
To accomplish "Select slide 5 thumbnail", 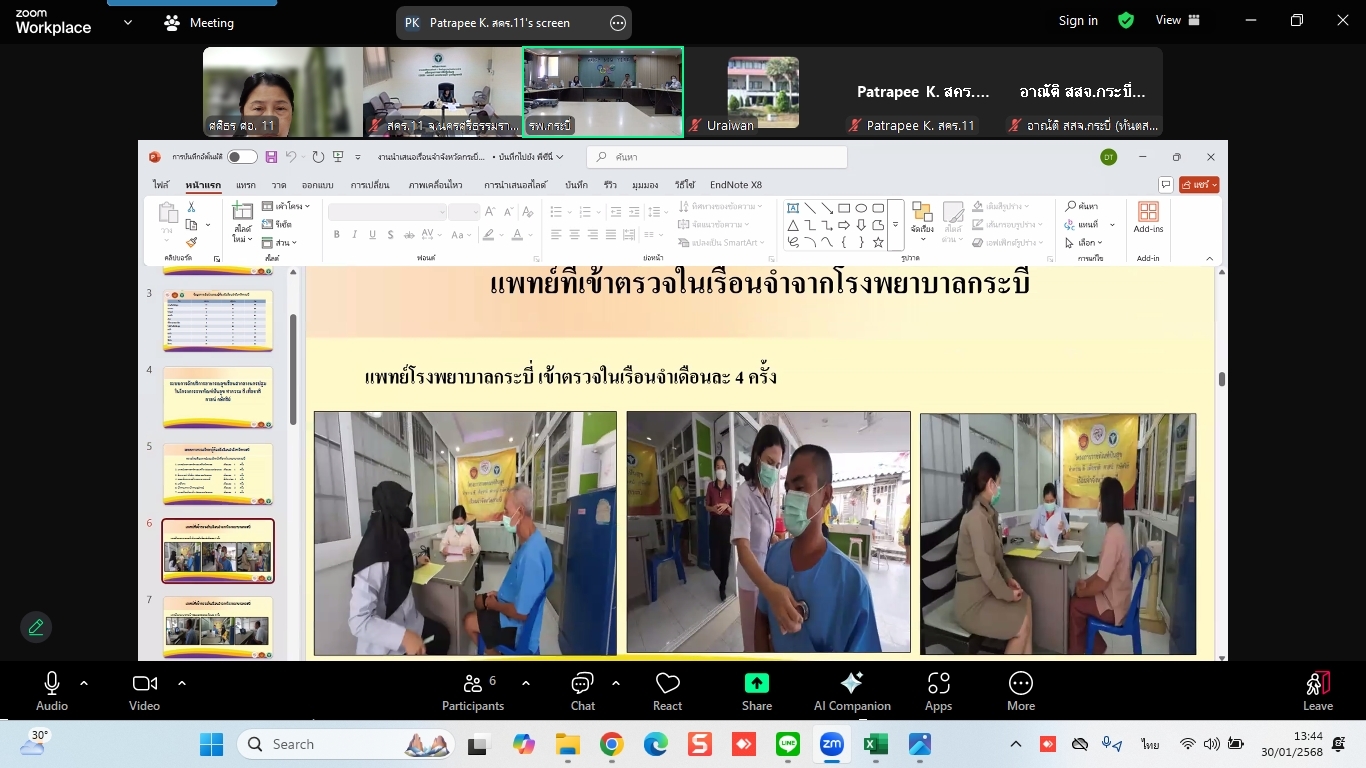I will click(x=218, y=474).
